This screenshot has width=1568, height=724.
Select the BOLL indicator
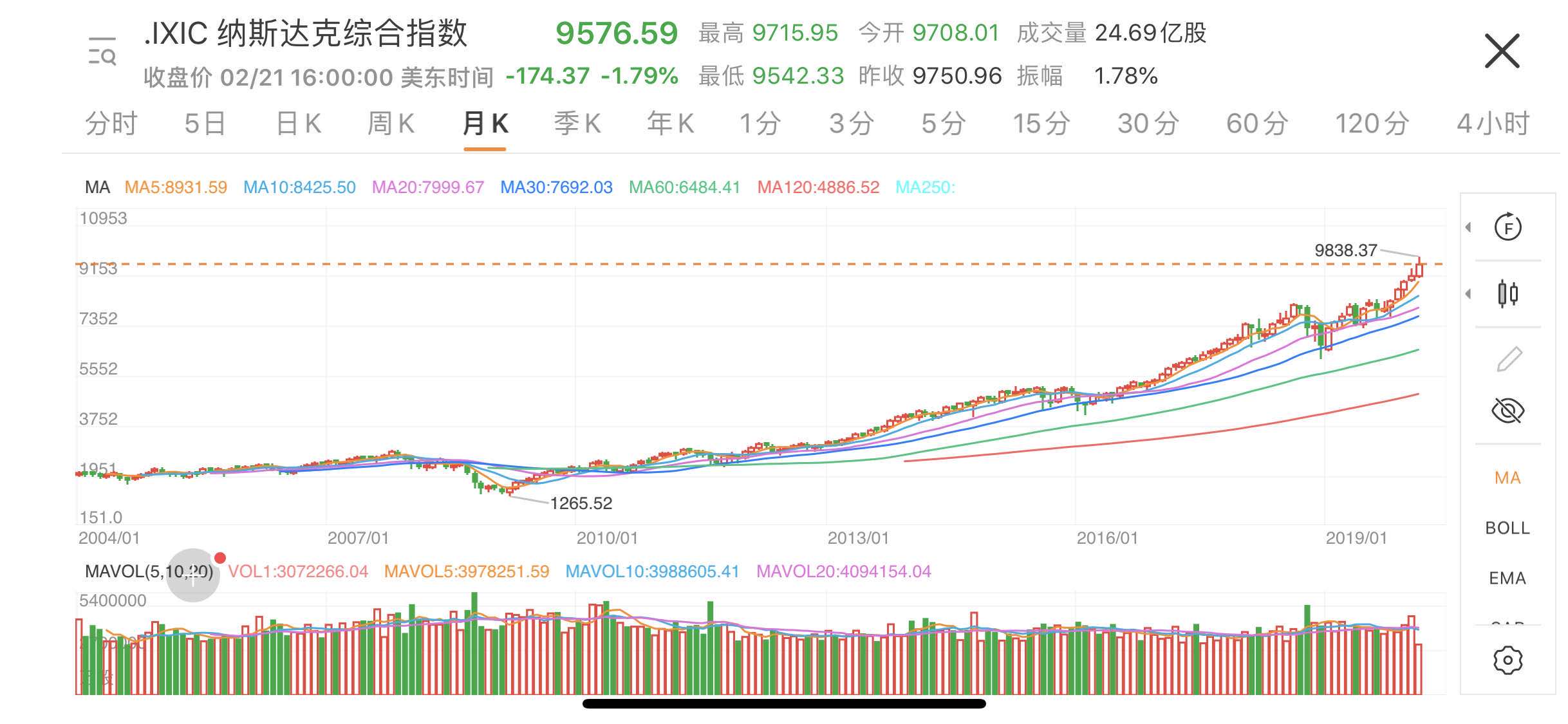click(x=1507, y=528)
